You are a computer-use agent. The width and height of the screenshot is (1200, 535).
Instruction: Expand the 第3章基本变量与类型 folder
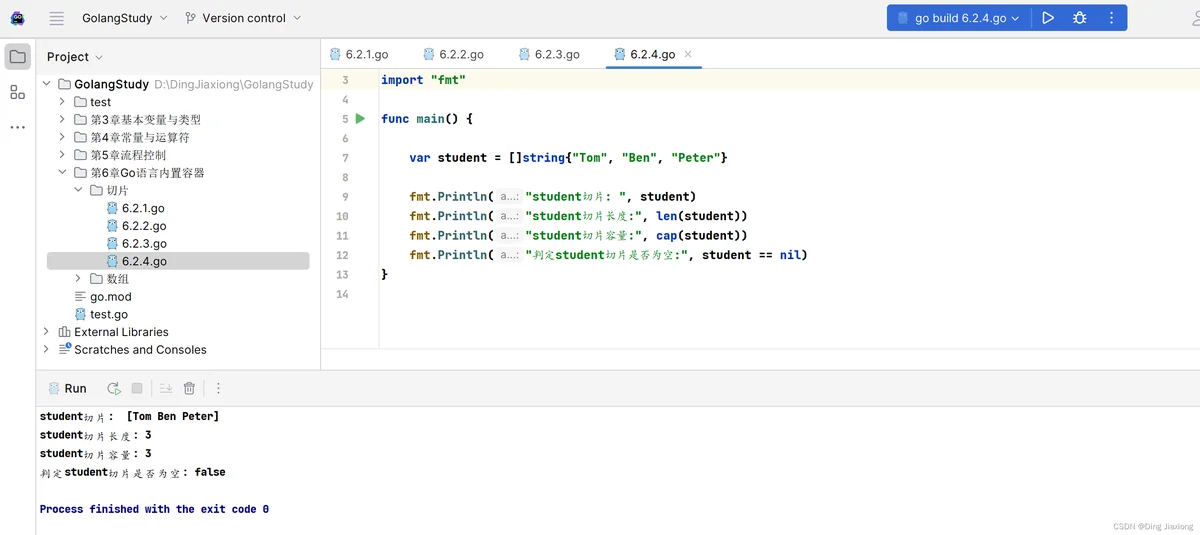point(62,120)
